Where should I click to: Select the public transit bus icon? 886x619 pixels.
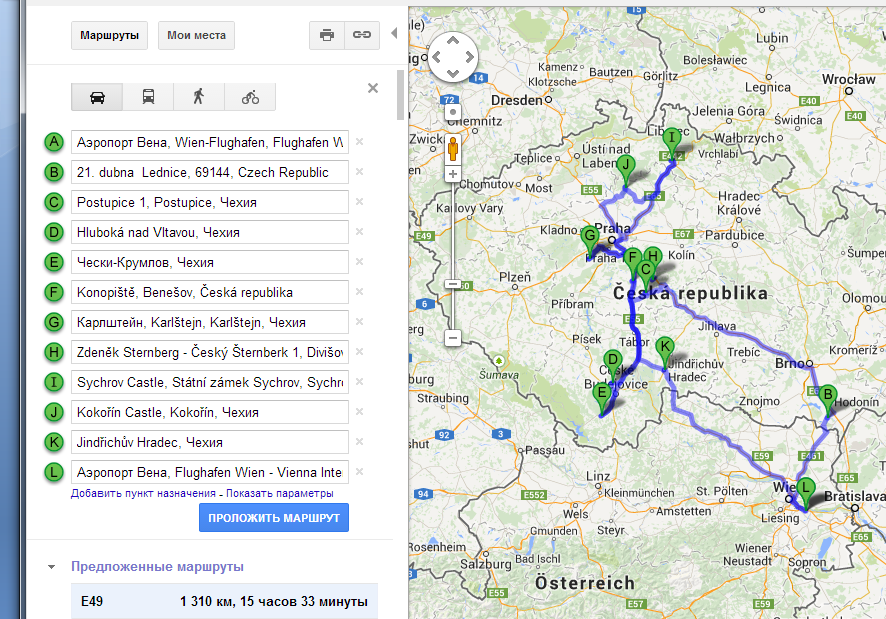148,97
